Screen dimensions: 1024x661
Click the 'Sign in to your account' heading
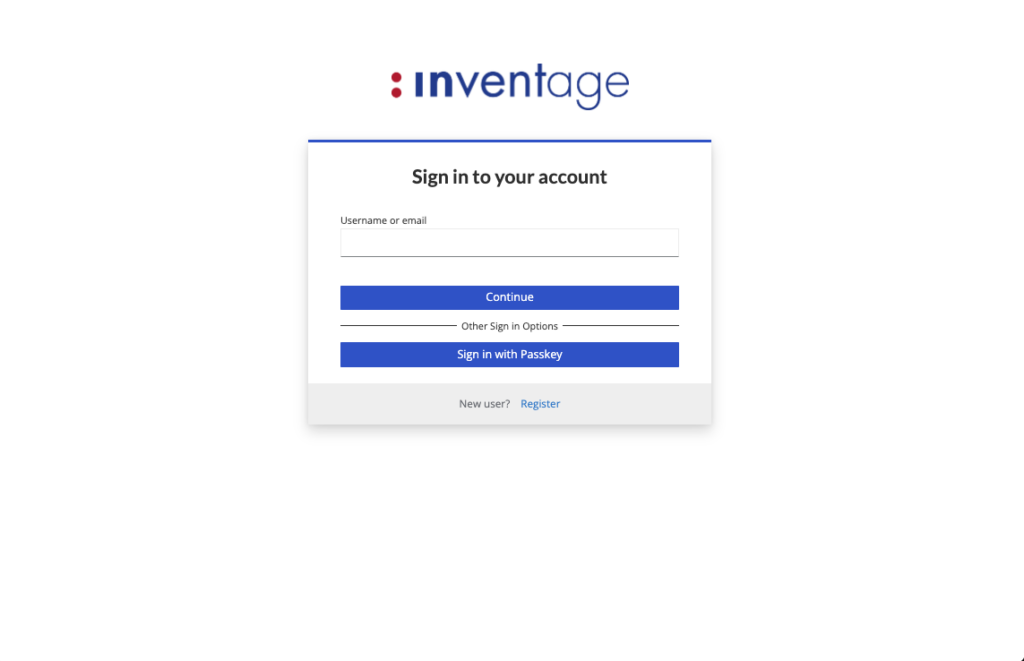pyautogui.click(x=509, y=177)
